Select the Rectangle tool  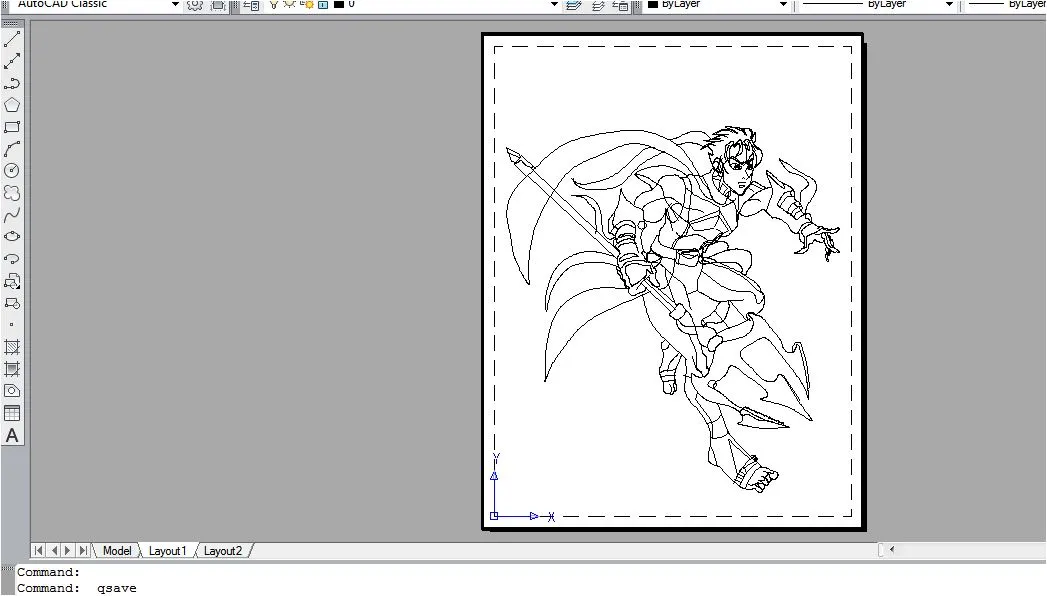[12, 127]
